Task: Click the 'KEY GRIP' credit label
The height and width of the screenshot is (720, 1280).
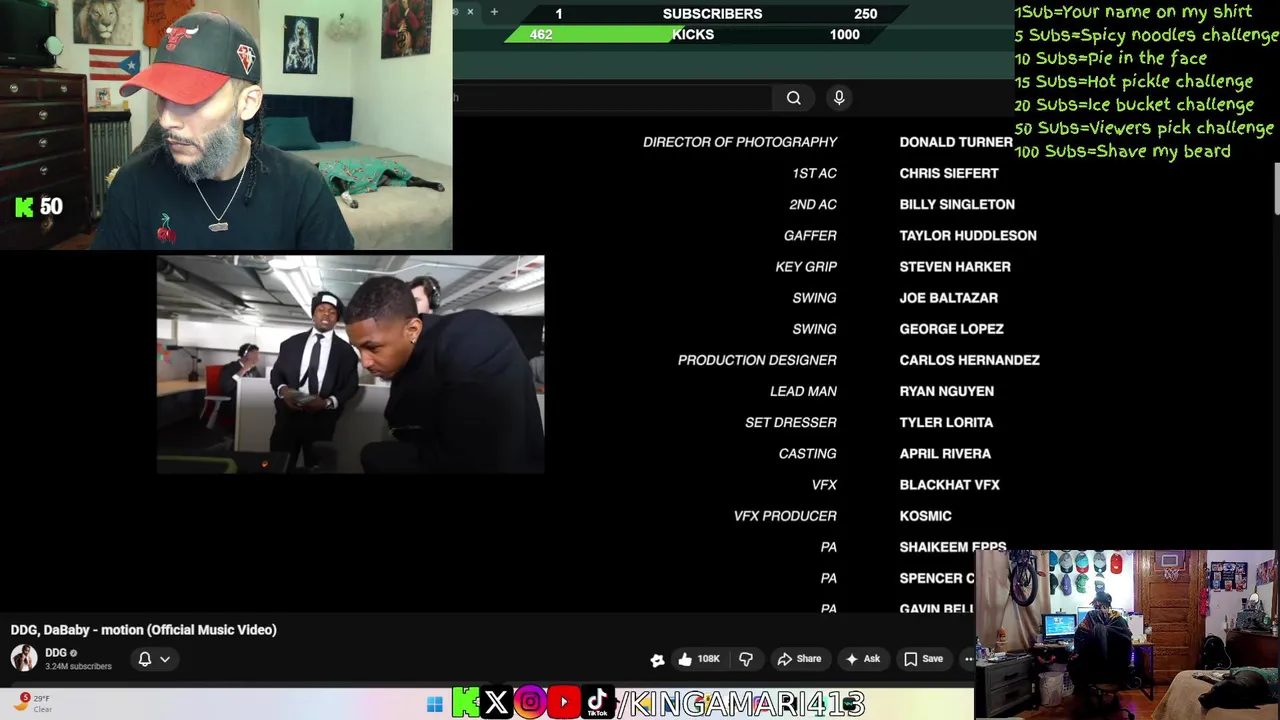Action: (x=806, y=267)
